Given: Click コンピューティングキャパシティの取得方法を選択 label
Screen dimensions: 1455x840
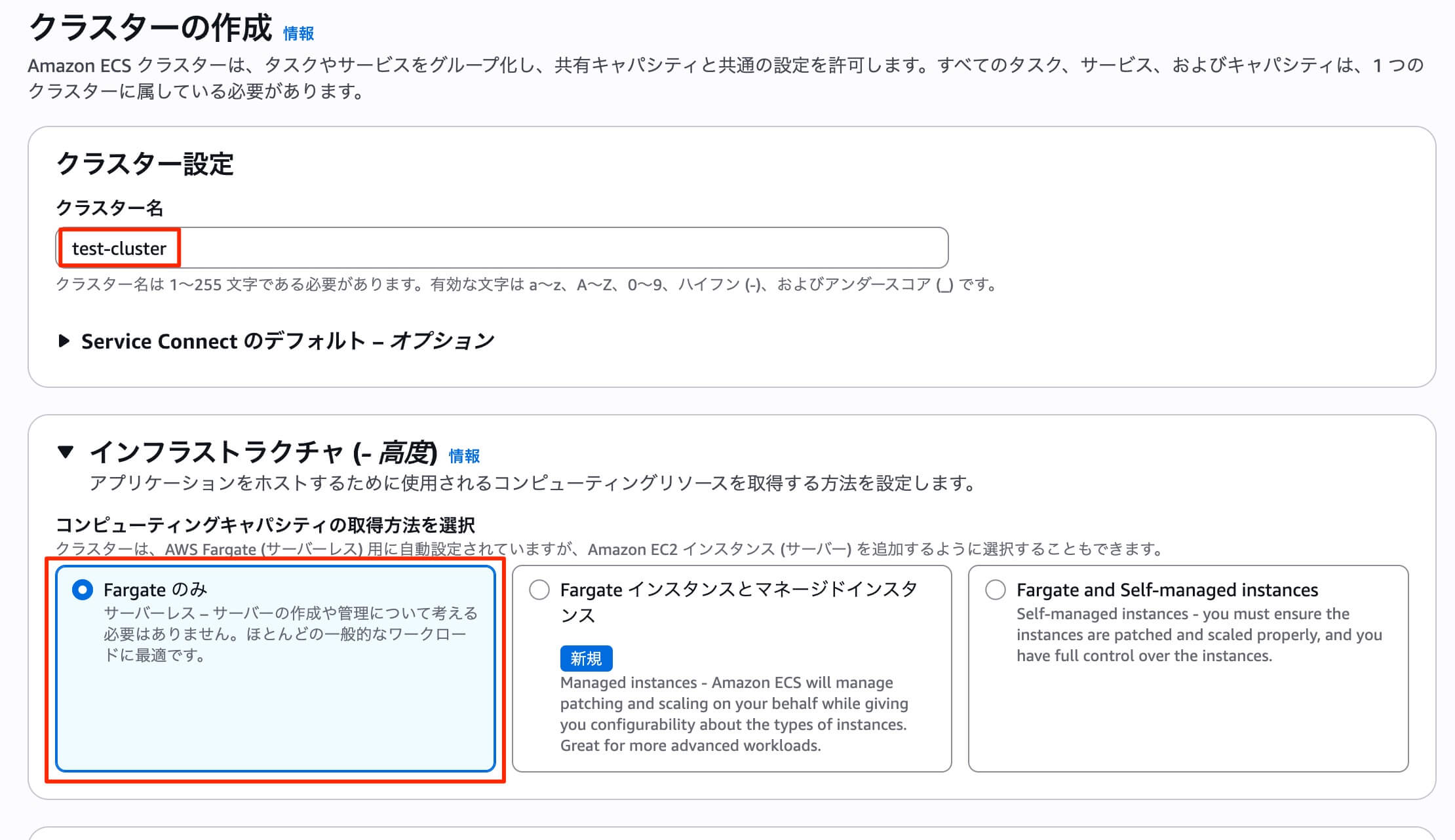Looking at the screenshot, I should [265, 525].
